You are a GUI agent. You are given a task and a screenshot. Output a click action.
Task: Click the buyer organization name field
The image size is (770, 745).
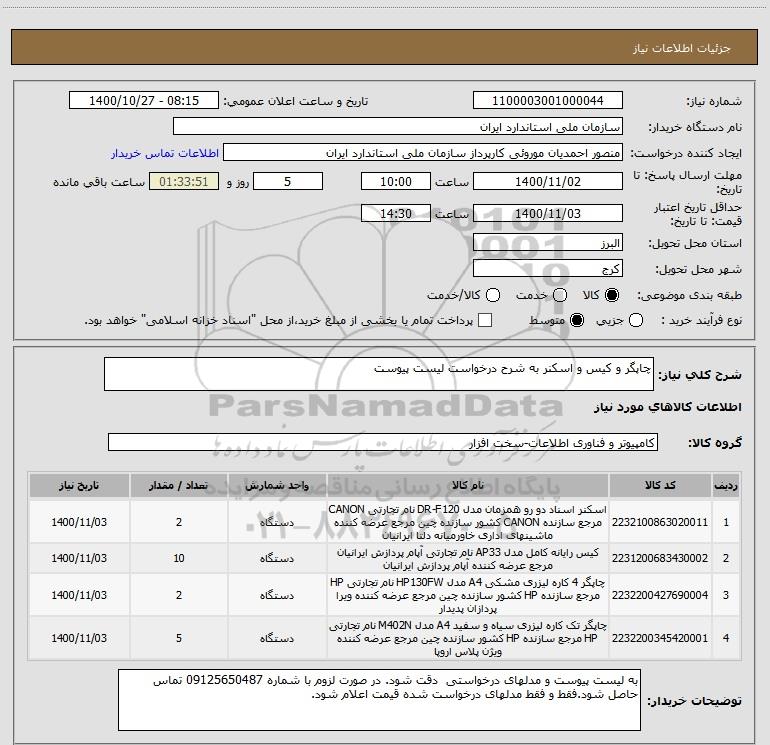coord(398,127)
